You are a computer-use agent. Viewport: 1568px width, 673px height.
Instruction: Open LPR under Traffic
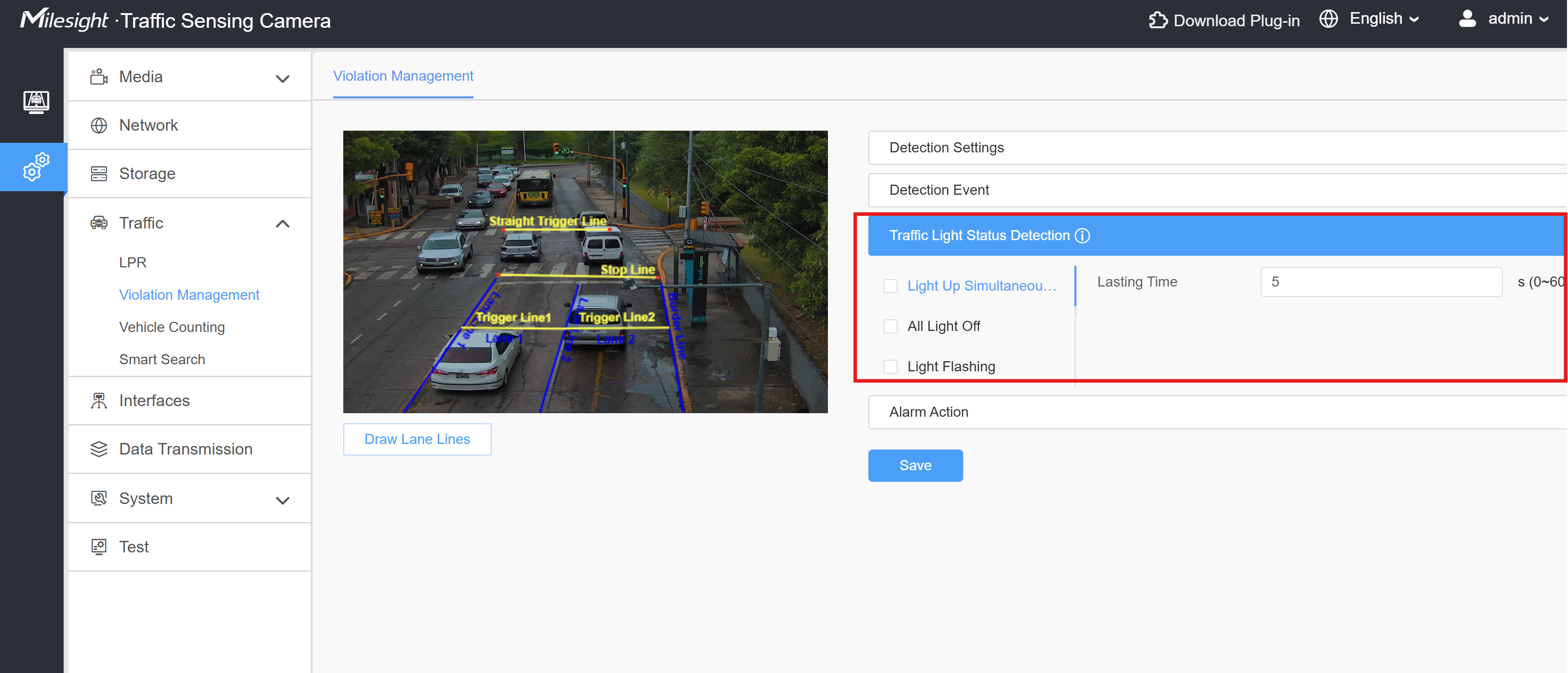(133, 262)
